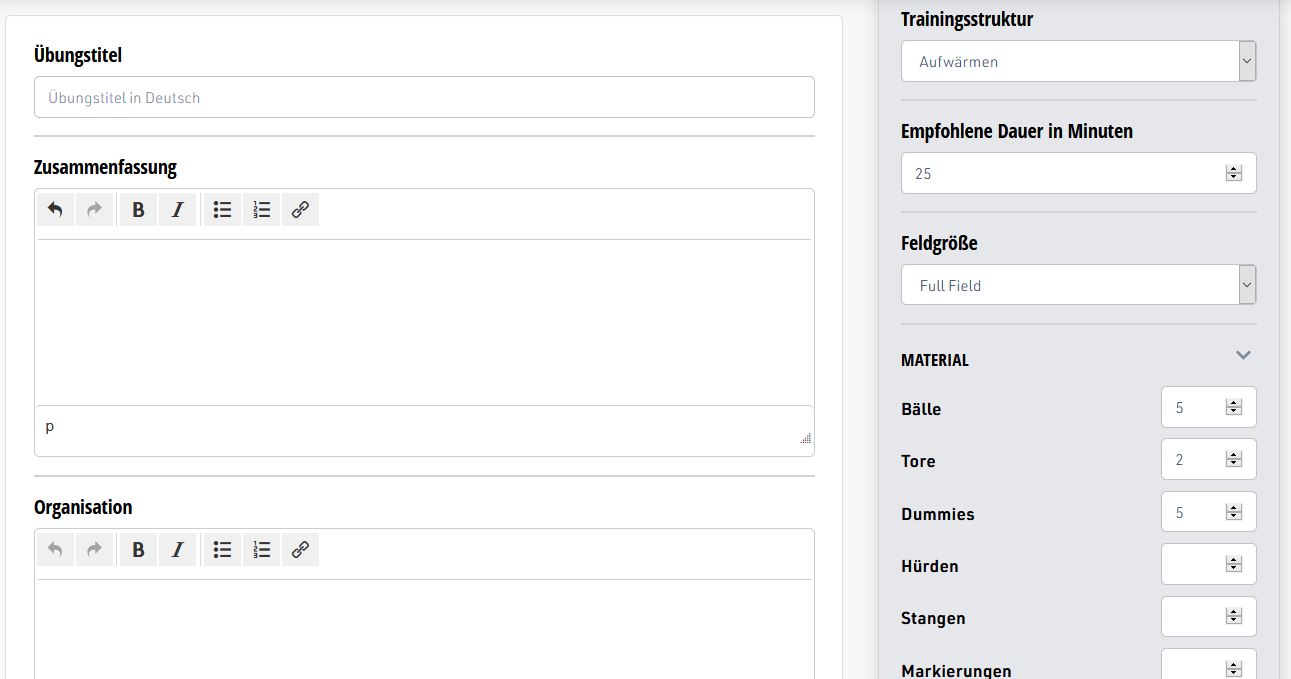Image resolution: width=1291 pixels, height=679 pixels.
Task: Click the Stangen spinner arrows
Action: [x=1234, y=616]
